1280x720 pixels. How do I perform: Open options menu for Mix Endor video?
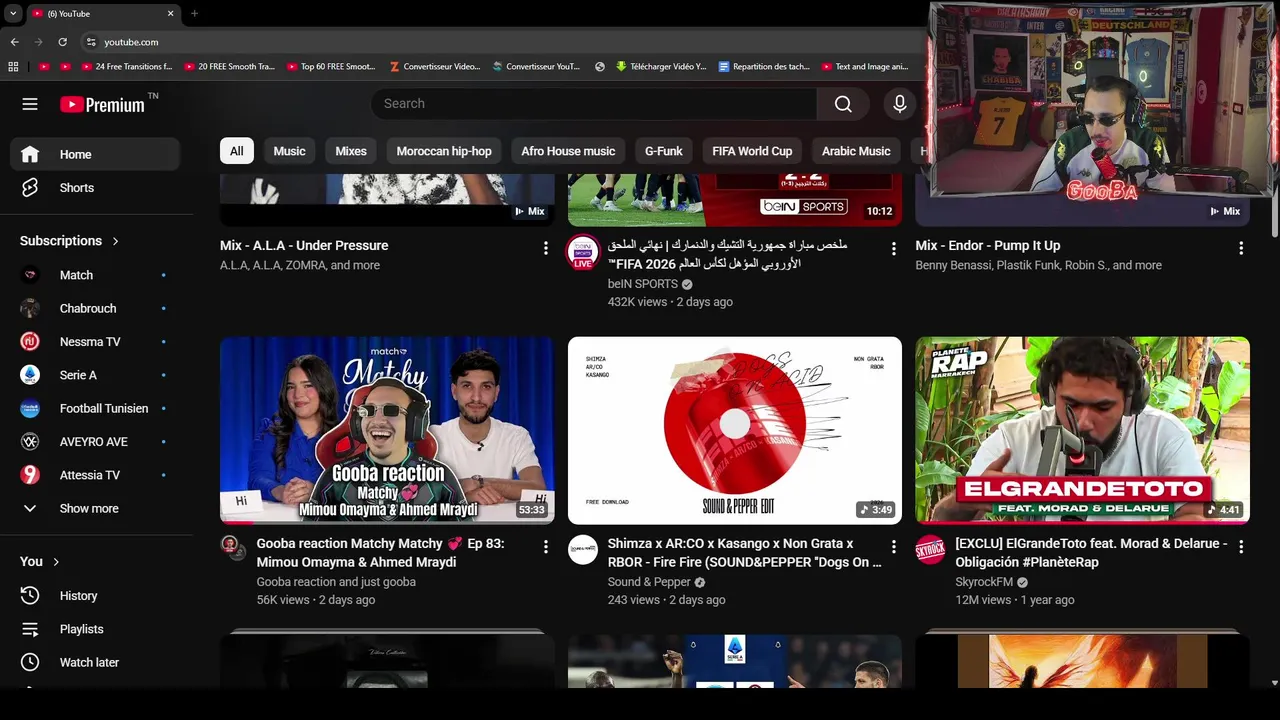(1241, 248)
